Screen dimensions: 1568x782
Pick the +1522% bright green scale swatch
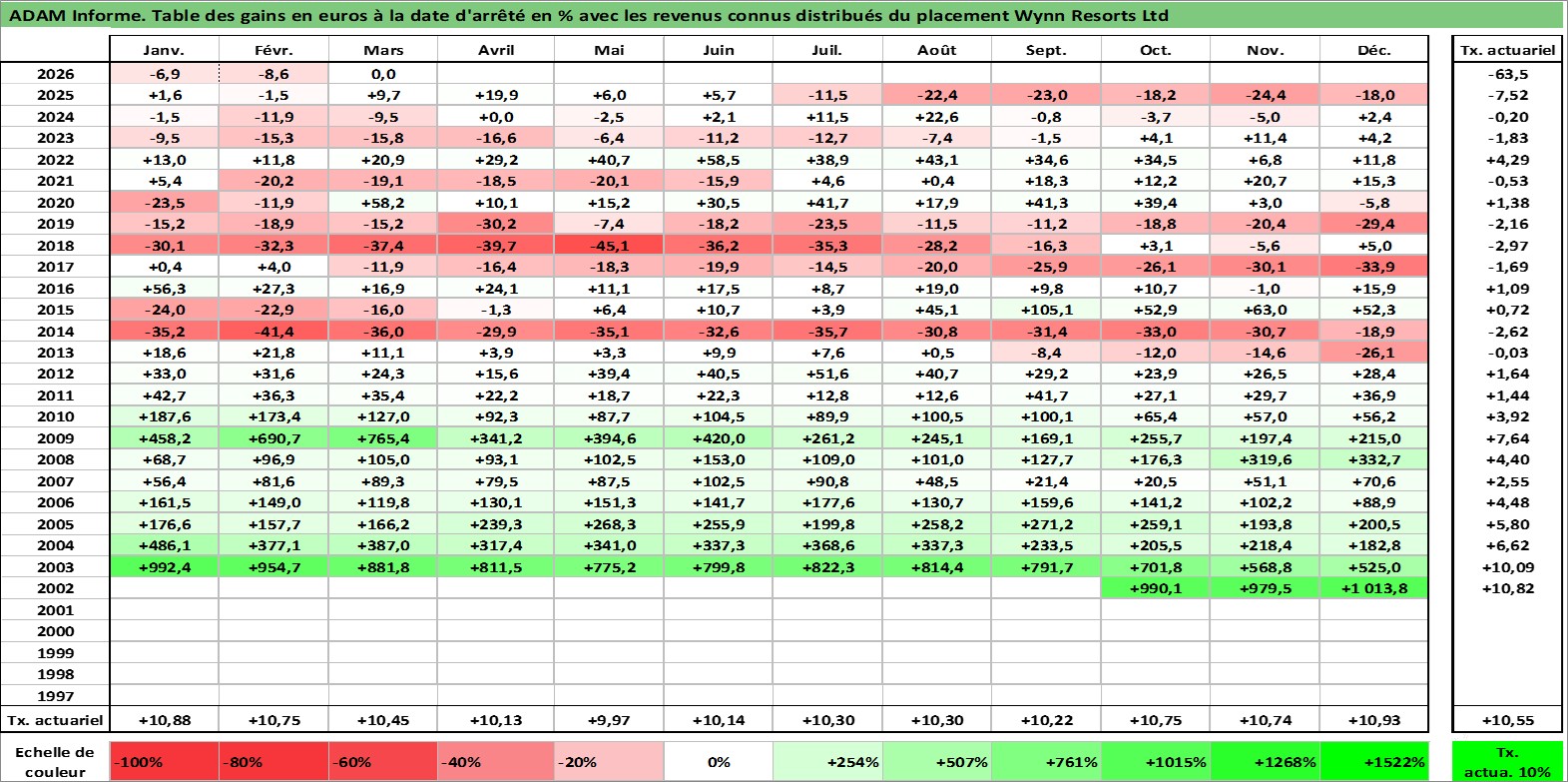1373,762
